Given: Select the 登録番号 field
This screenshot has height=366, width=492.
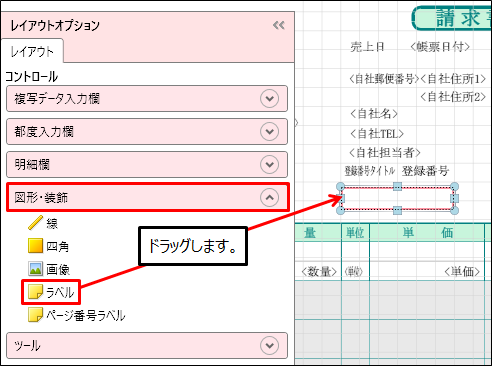Looking at the screenshot, I should 425,171.
